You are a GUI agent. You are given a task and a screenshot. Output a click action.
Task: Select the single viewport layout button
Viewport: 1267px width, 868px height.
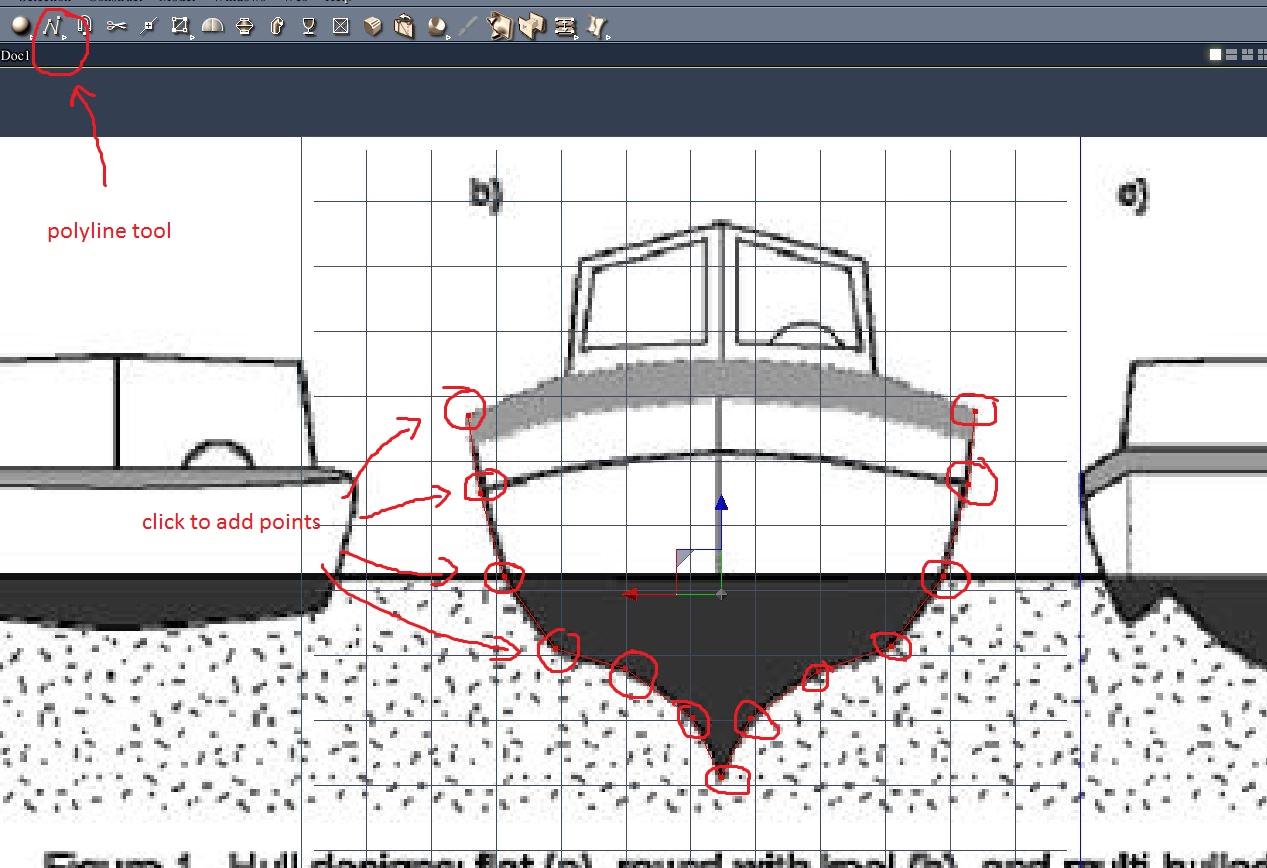1216,55
